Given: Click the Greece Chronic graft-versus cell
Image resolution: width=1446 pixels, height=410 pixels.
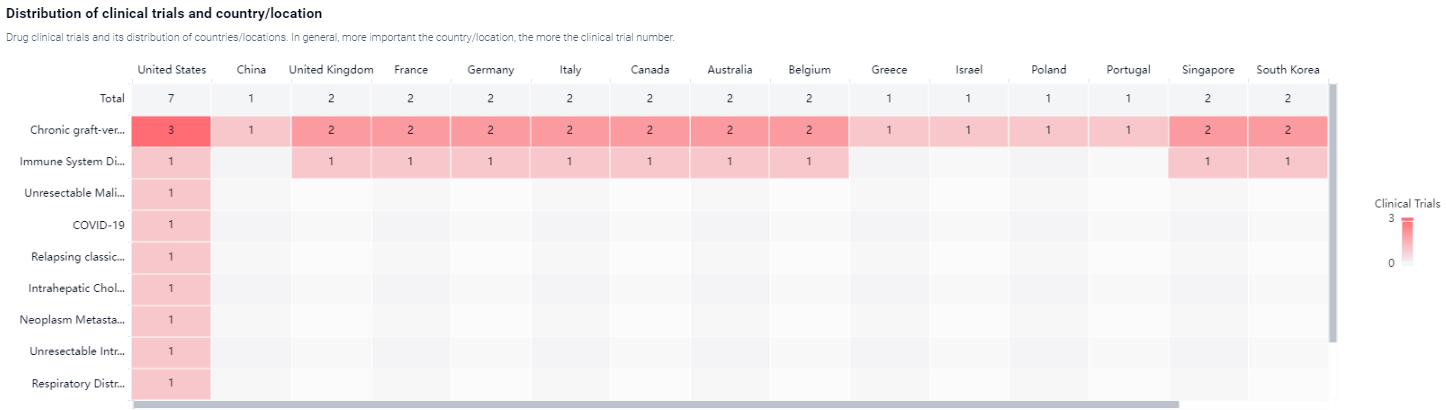Looking at the screenshot, I should (889, 131).
